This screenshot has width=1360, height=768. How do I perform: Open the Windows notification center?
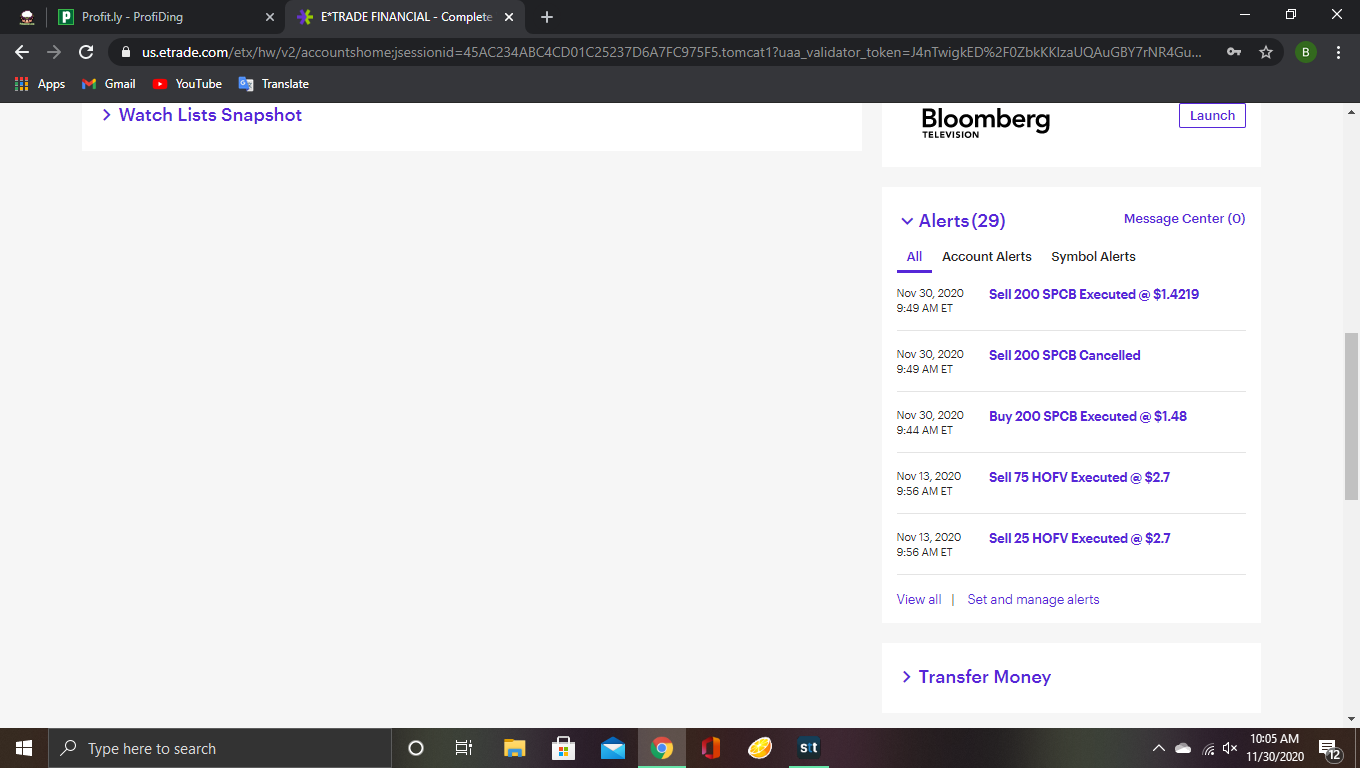(x=1330, y=748)
